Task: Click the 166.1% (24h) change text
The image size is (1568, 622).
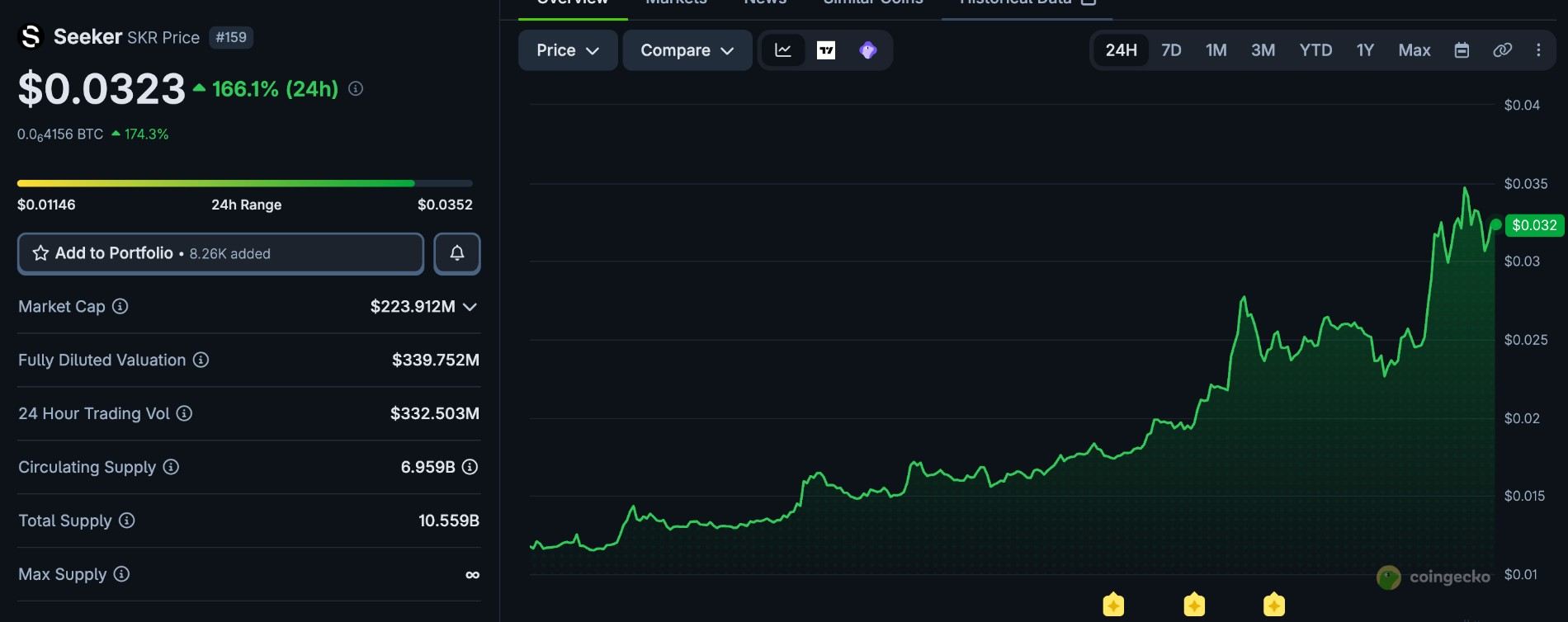Action: (275, 89)
